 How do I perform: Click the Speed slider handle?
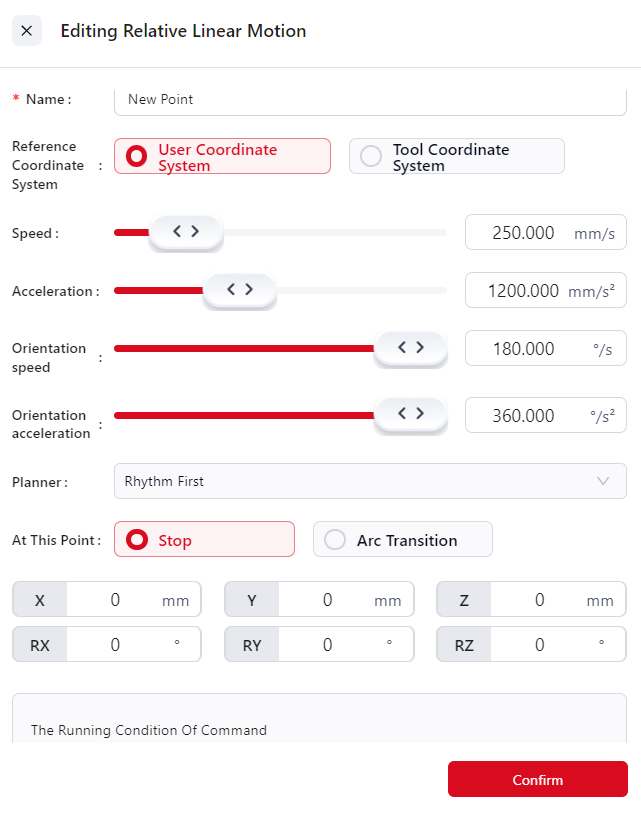point(186,232)
